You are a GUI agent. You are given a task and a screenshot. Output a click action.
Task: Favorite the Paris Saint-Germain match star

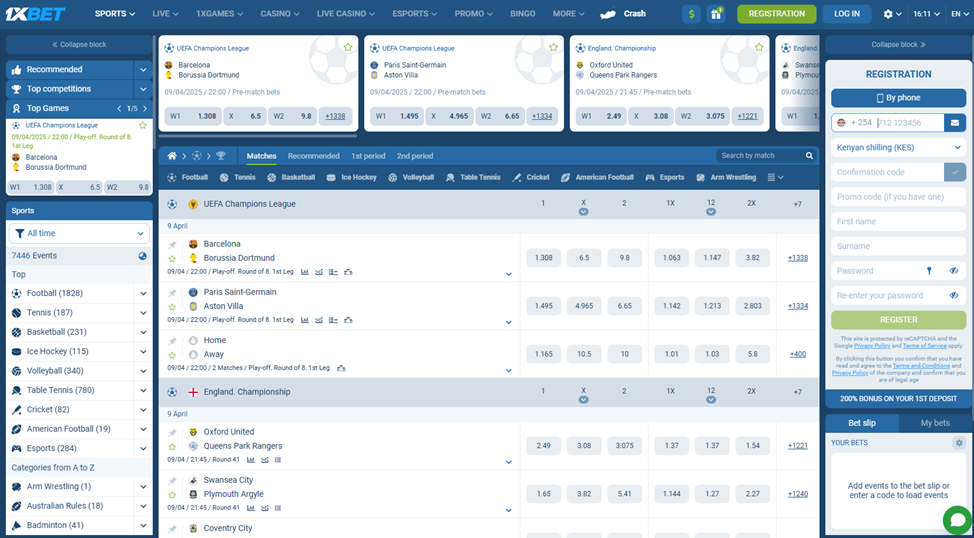172,307
